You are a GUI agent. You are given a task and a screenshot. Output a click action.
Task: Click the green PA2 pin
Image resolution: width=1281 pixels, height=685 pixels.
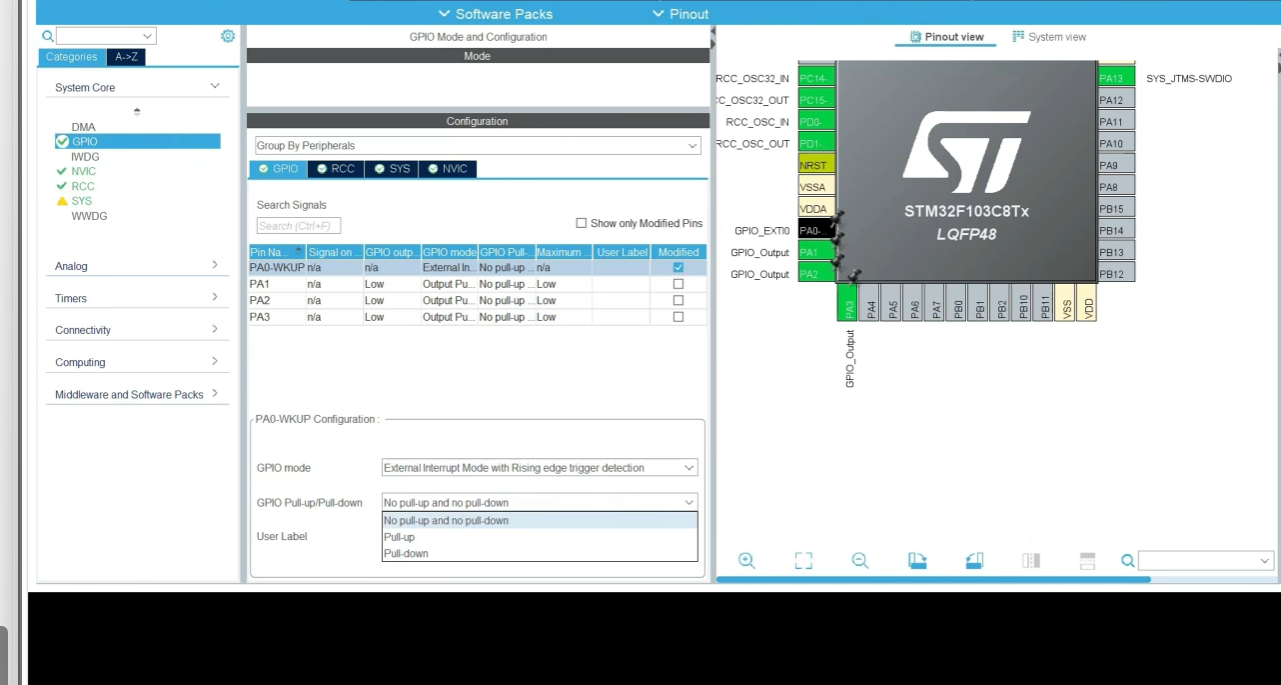point(816,274)
